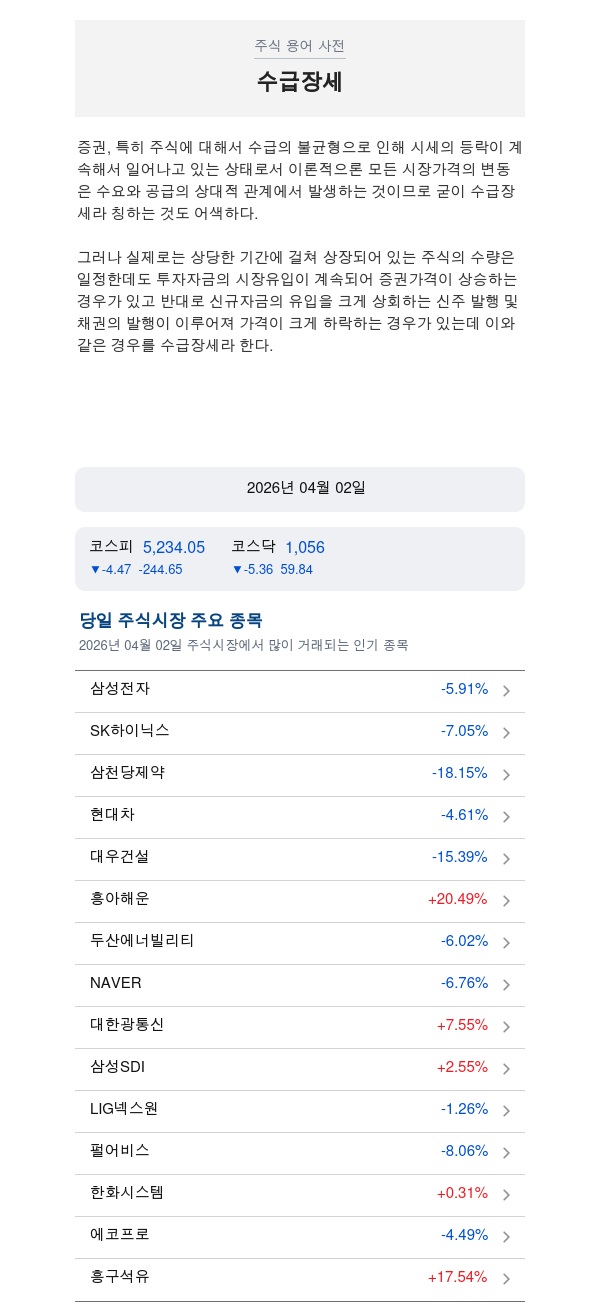The image size is (600, 1302).
Task: Tap the chevron on the 현대차 row
Action: point(506,817)
